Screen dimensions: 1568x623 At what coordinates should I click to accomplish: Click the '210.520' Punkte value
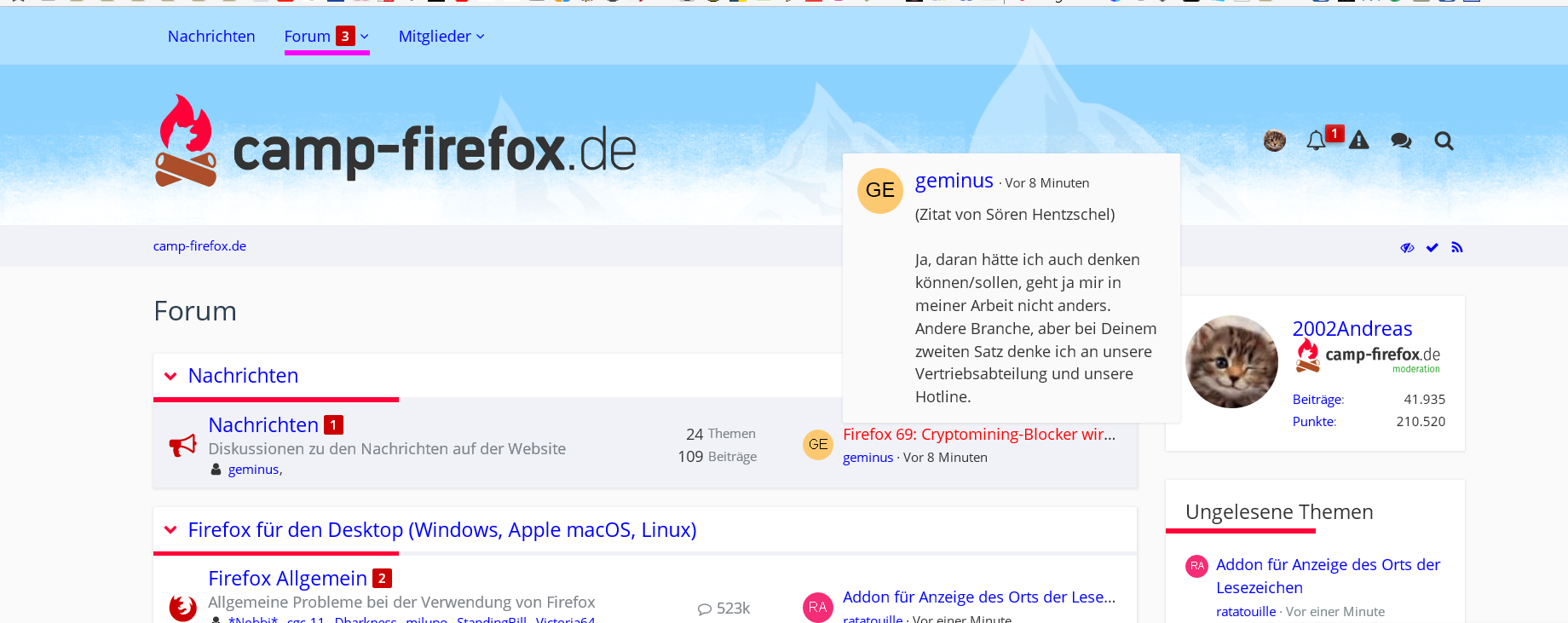point(1421,421)
